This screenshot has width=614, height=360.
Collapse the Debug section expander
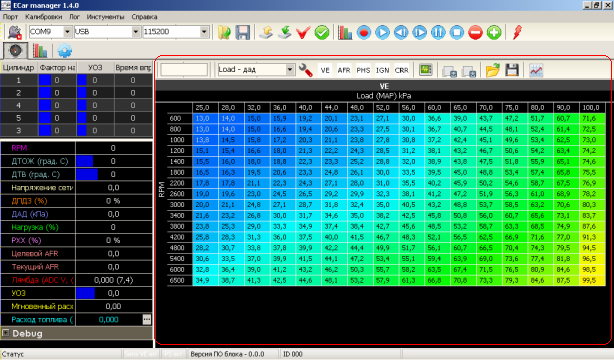(5, 333)
